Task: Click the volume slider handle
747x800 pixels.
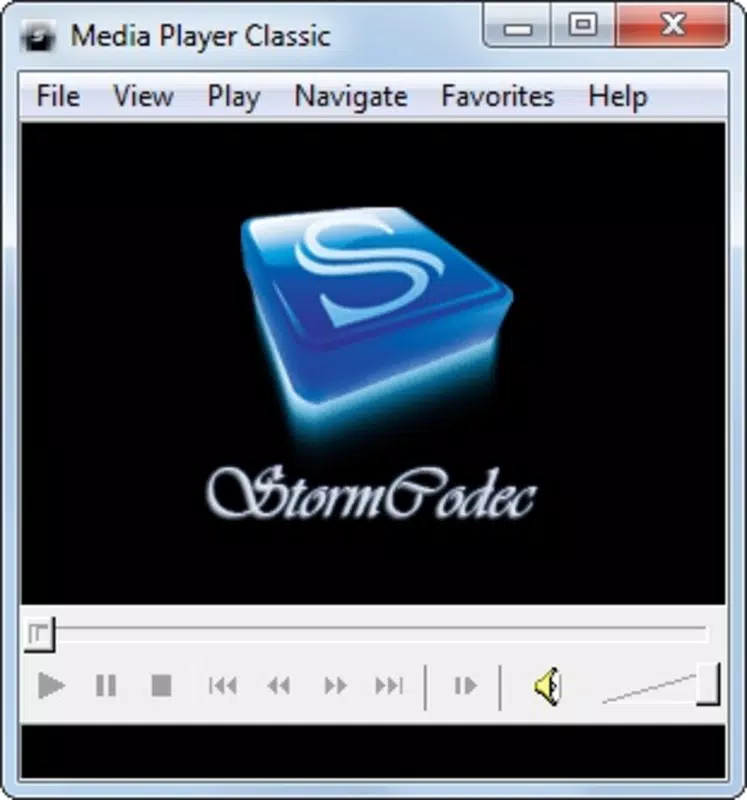Action: tap(708, 684)
